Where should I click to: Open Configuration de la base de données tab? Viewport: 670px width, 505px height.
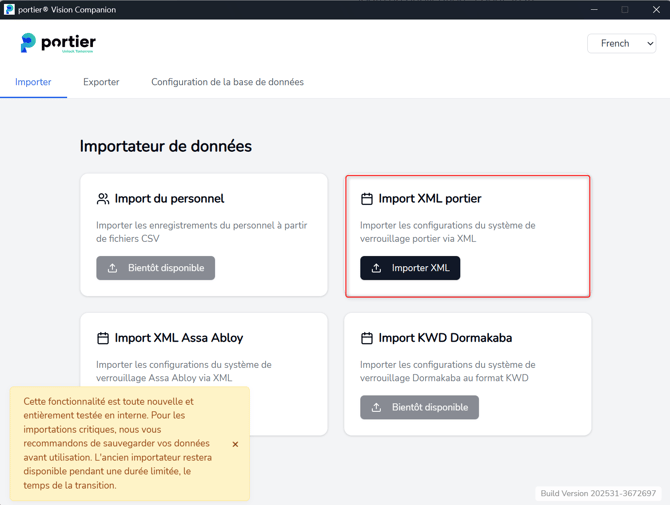click(x=227, y=82)
